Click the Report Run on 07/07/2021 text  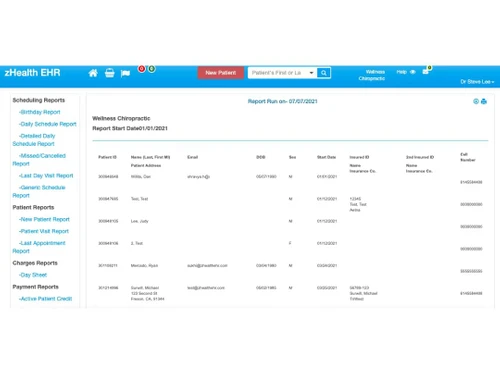point(283,101)
